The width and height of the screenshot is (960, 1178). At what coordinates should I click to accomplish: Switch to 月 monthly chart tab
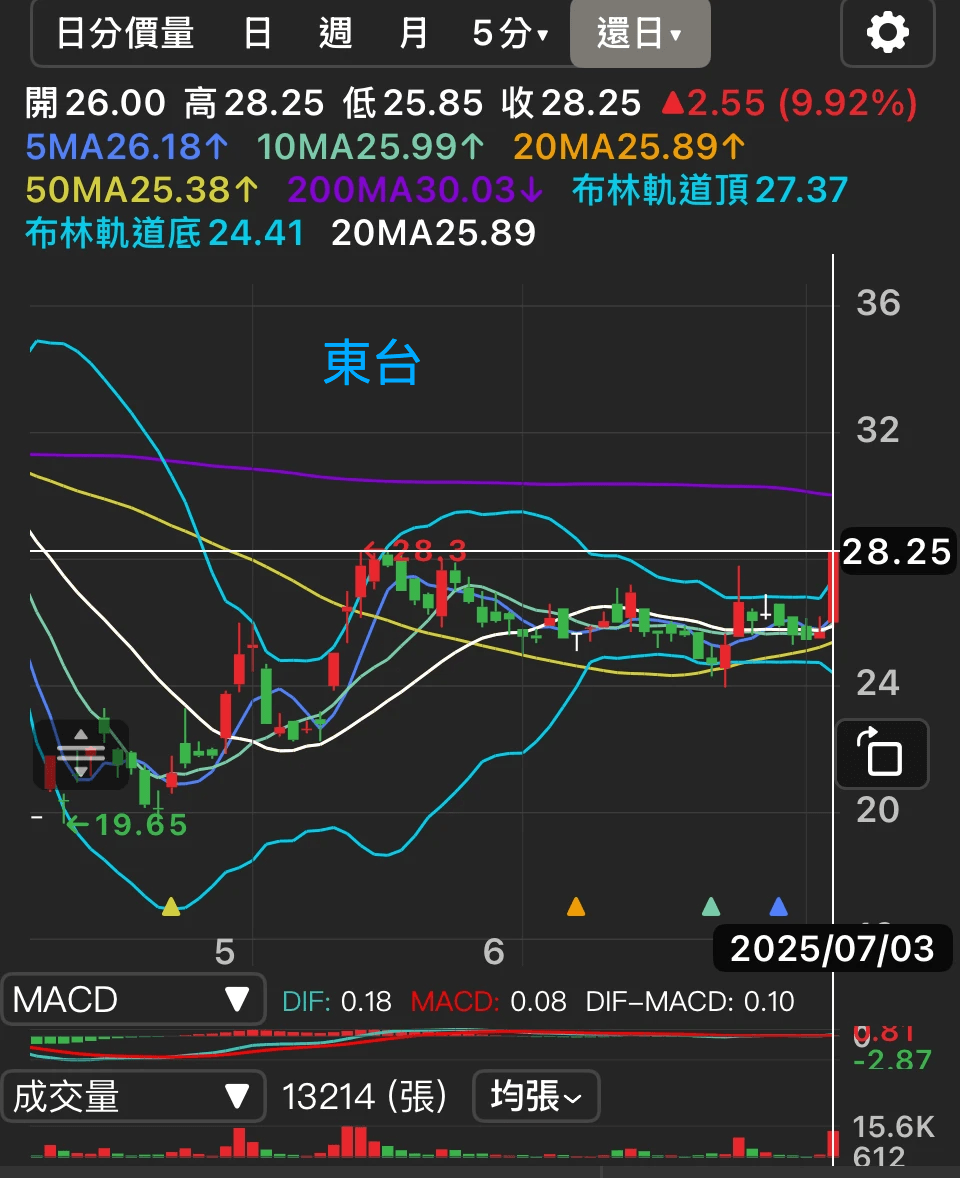413,34
